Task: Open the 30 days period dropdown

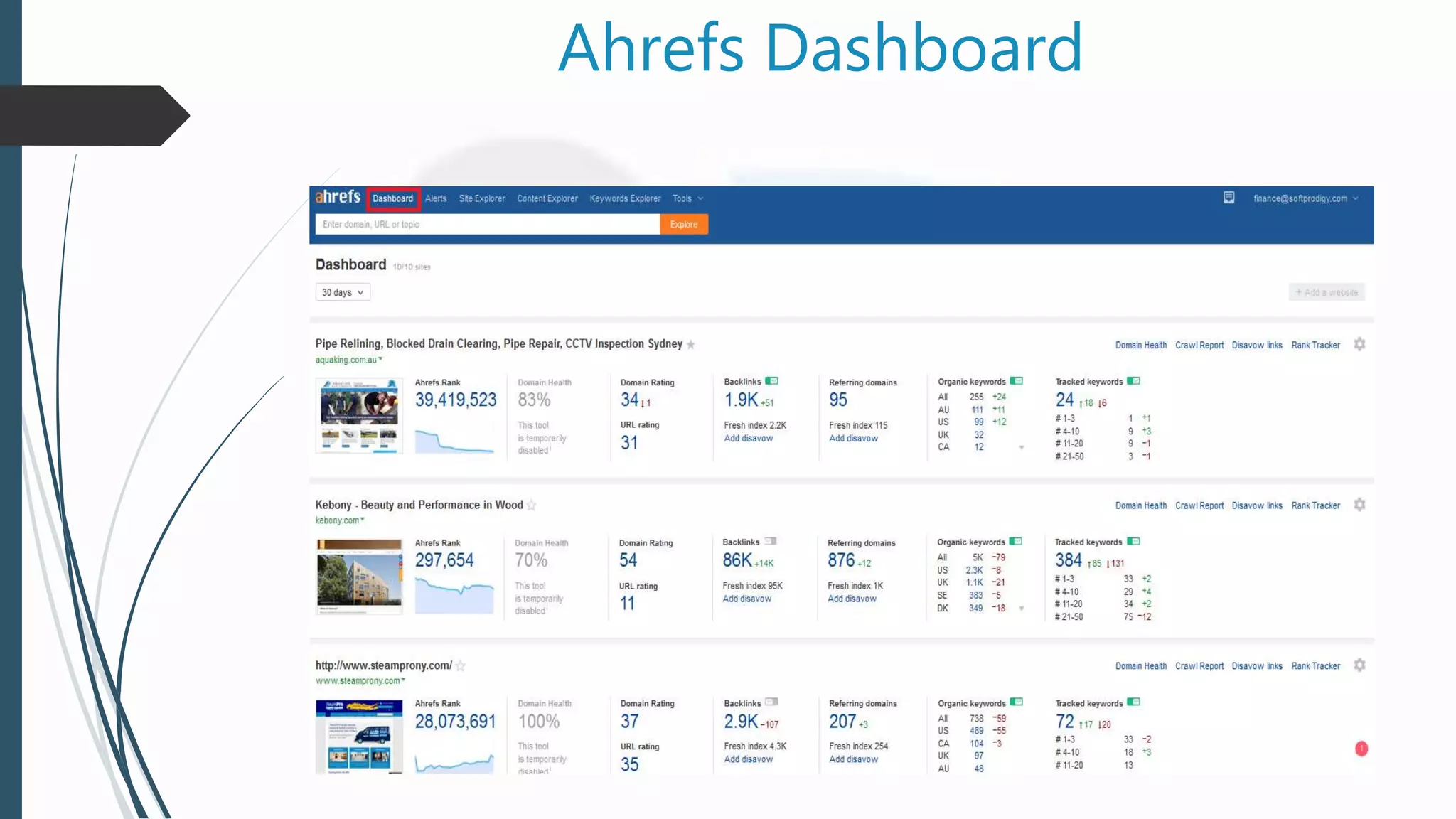Action: pos(343,292)
